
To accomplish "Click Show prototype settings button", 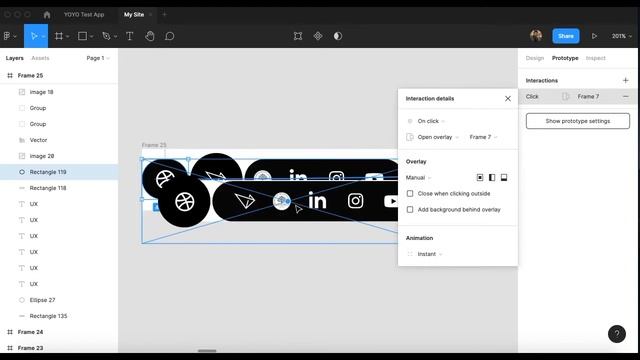I will 578,121.
